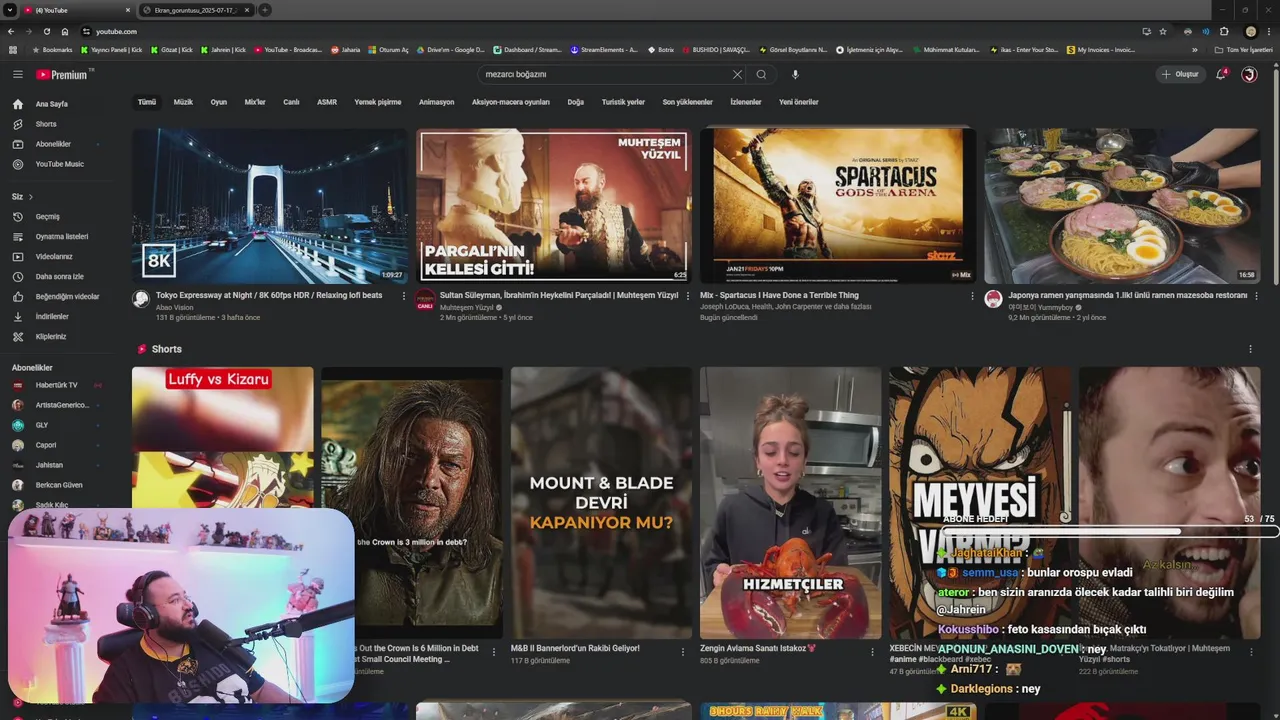Reload the page with refresh icon

47,31
